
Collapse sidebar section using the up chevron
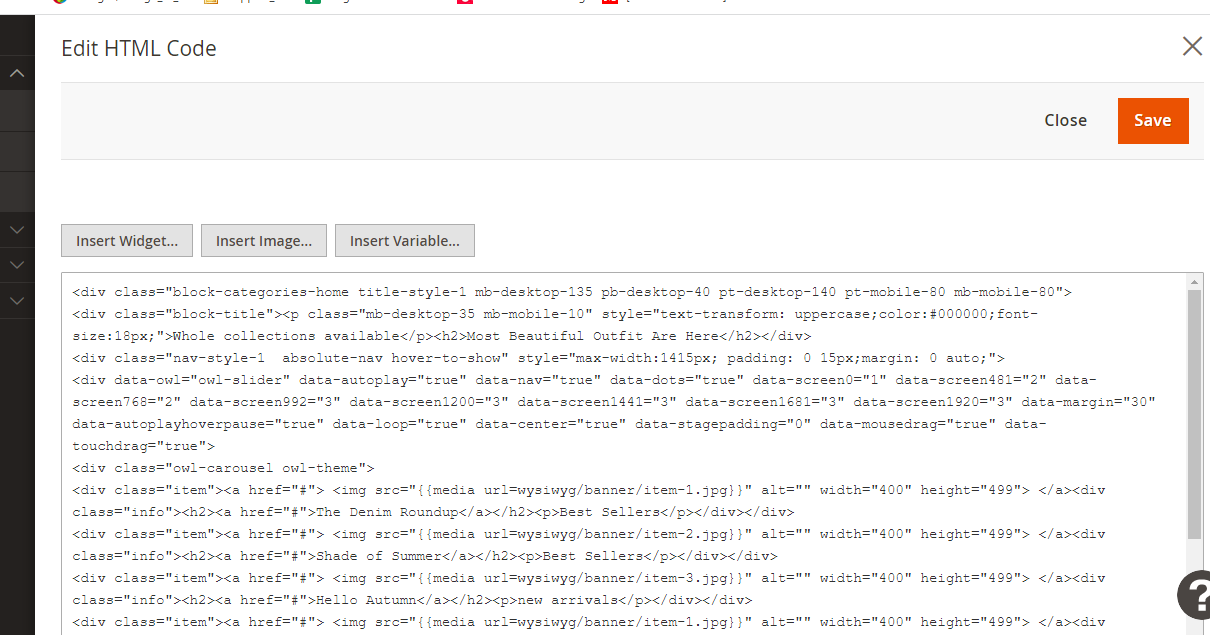pyautogui.click(x=17, y=73)
